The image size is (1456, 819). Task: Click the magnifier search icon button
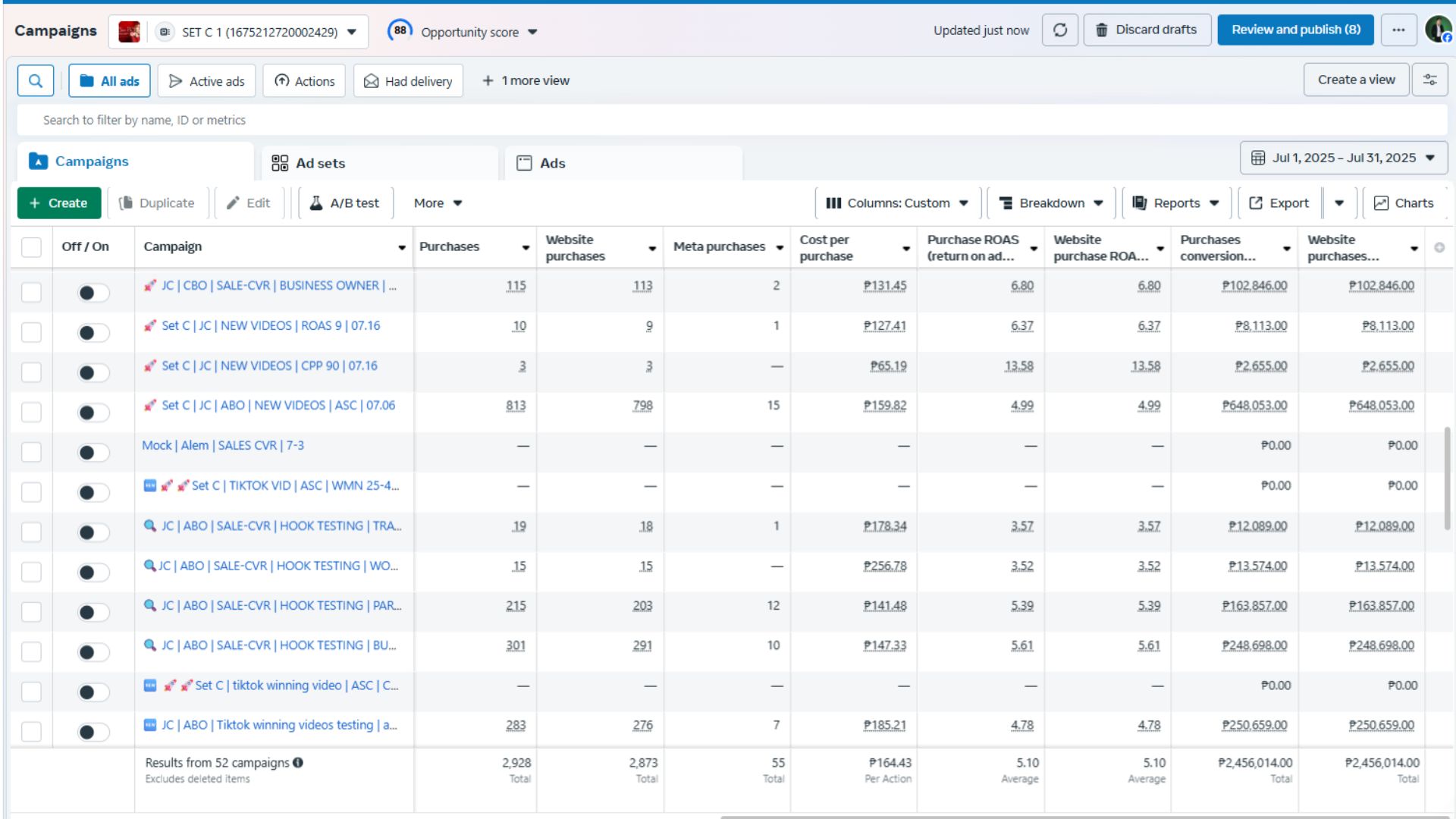pyautogui.click(x=36, y=80)
